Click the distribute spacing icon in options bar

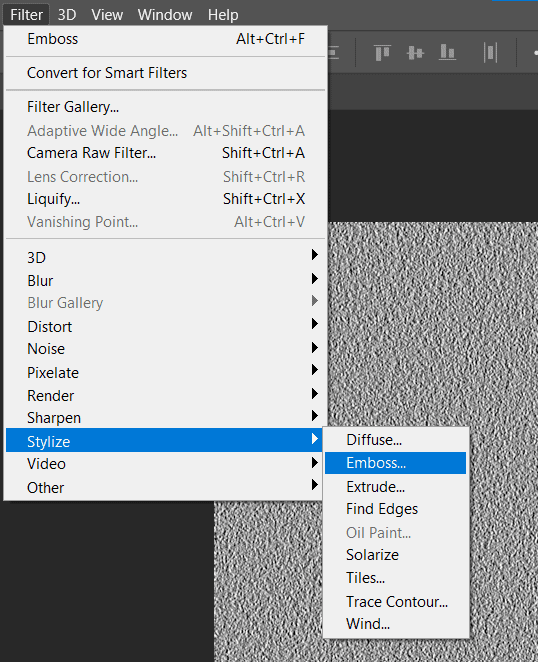pos(490,53)
